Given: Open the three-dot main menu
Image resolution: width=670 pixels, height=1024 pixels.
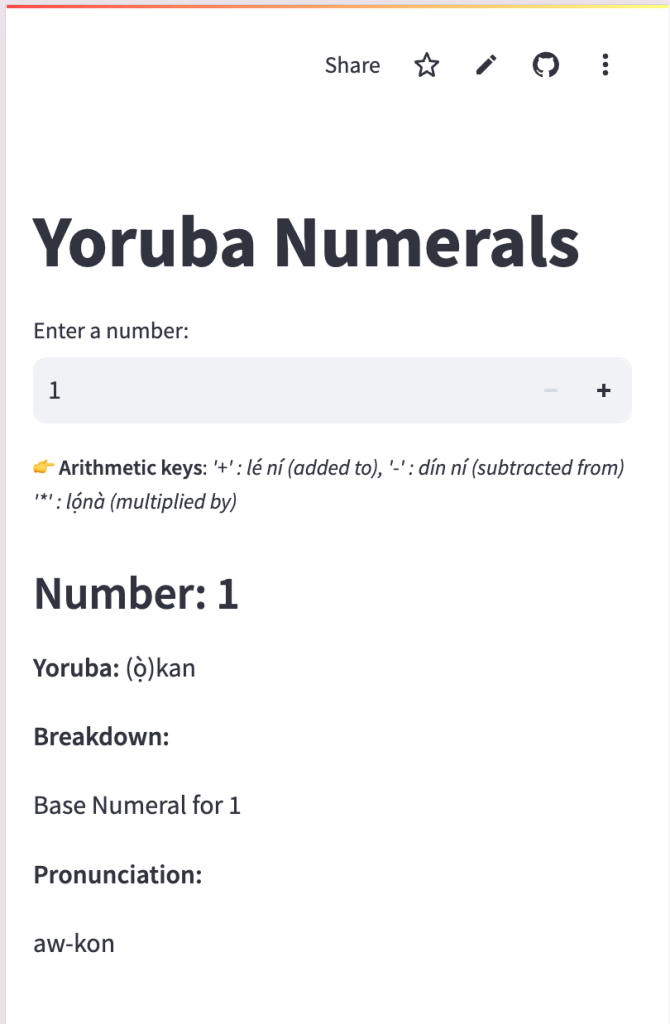Looking at the screenshot, I should (605, 66).
